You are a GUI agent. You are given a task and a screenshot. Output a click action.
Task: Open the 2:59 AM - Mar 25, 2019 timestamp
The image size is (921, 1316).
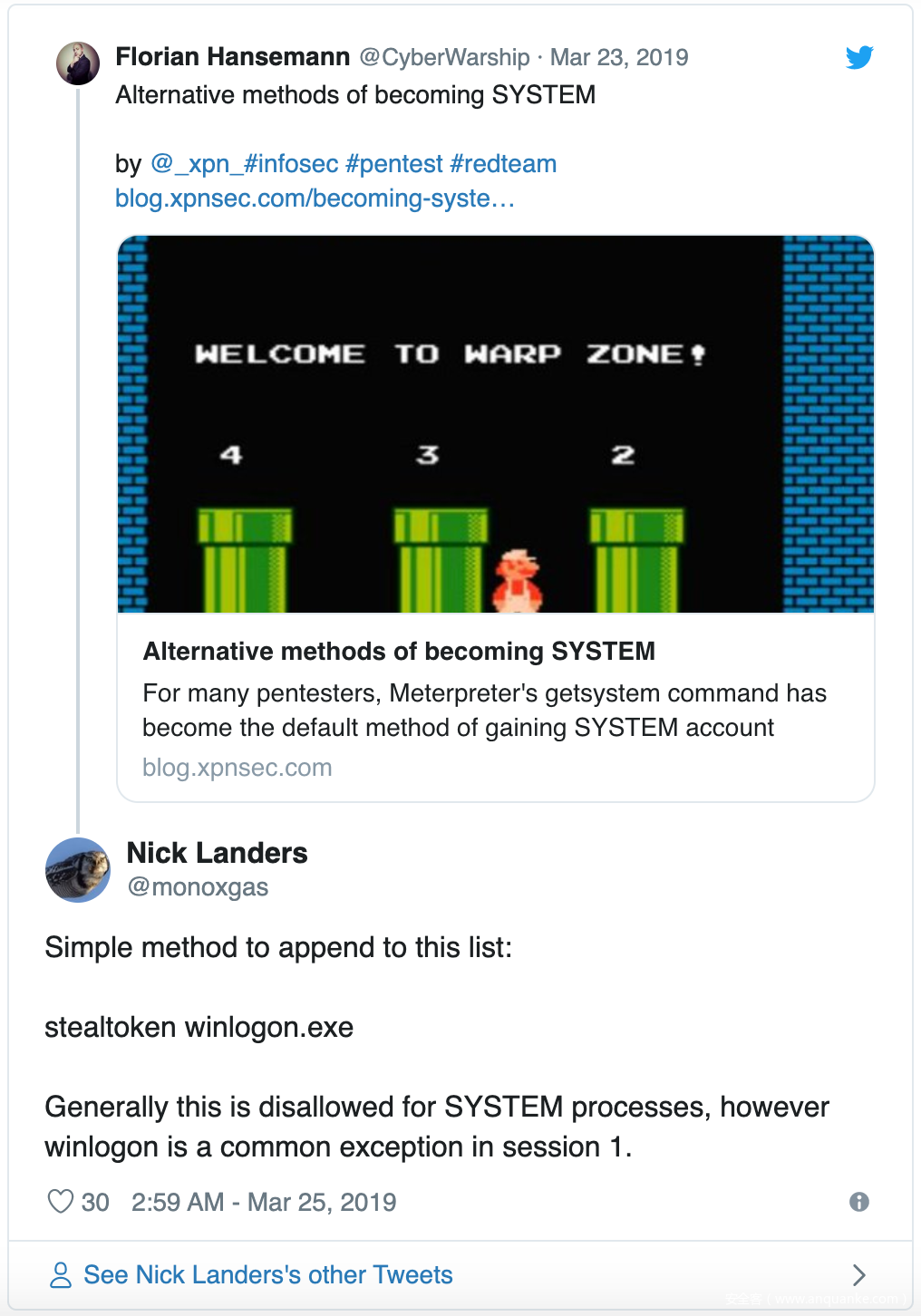[x=264, y=1203]
